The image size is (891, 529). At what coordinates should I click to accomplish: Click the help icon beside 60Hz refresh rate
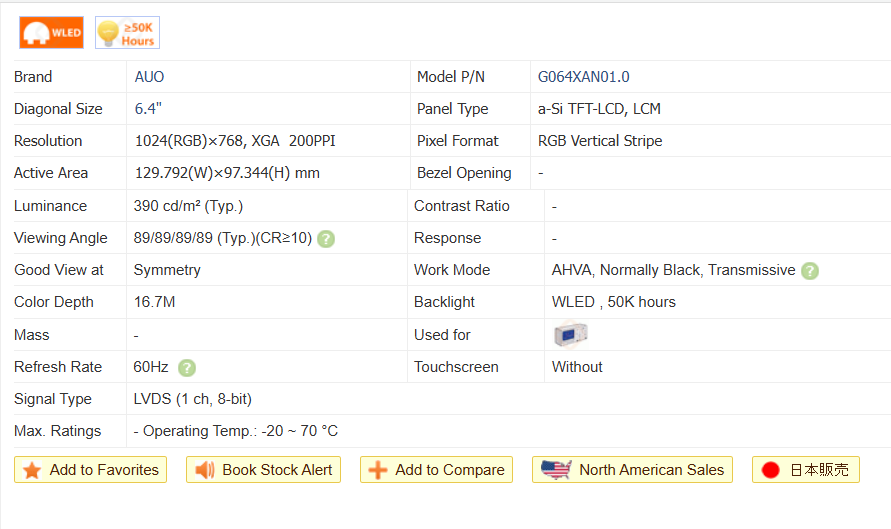[x=186, y=368]
